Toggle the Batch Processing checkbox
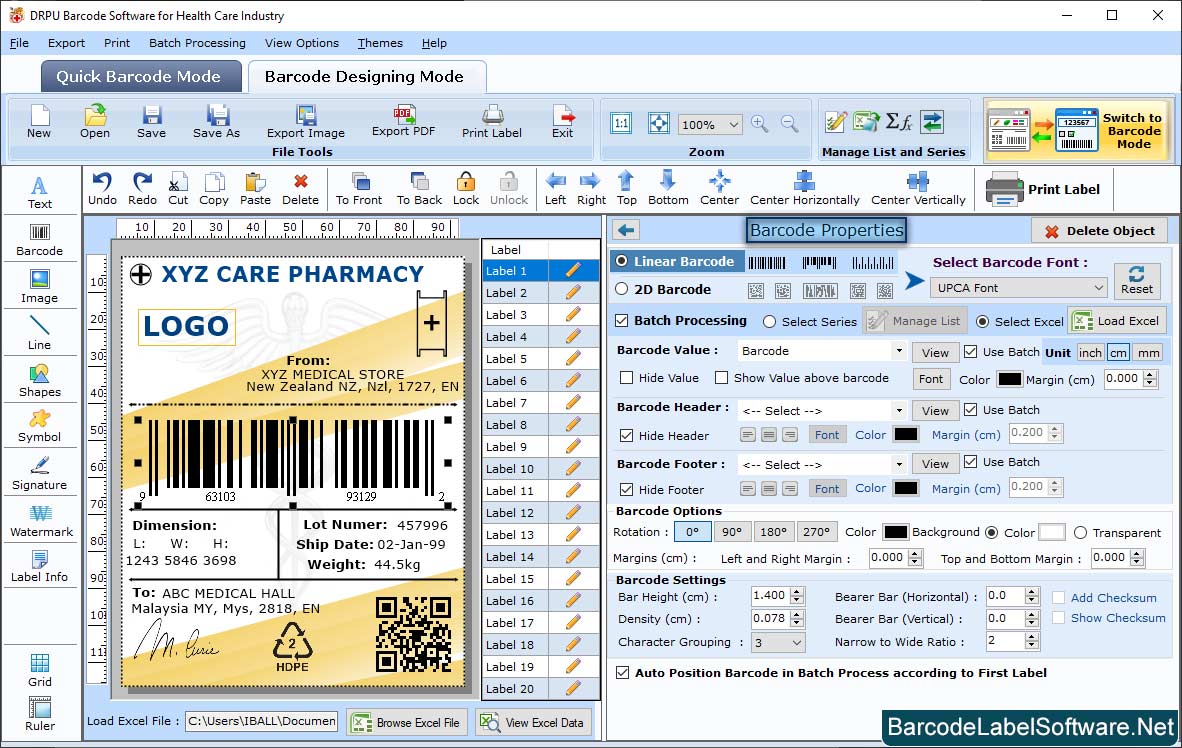The width and height of the screenshot is (1182, 748). pos(621,320)
